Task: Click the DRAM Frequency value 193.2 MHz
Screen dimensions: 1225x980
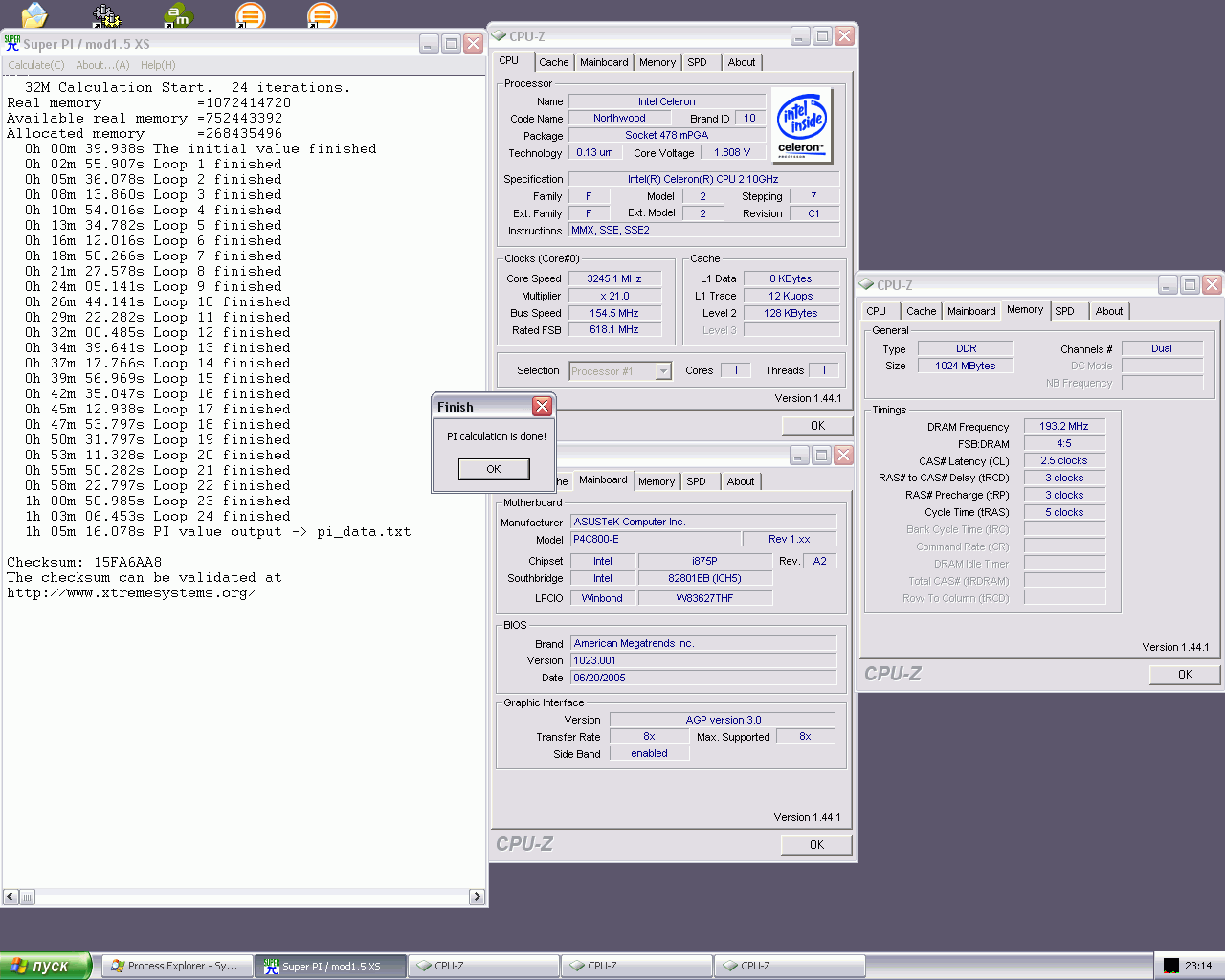Action: (x=1064, y=426)
